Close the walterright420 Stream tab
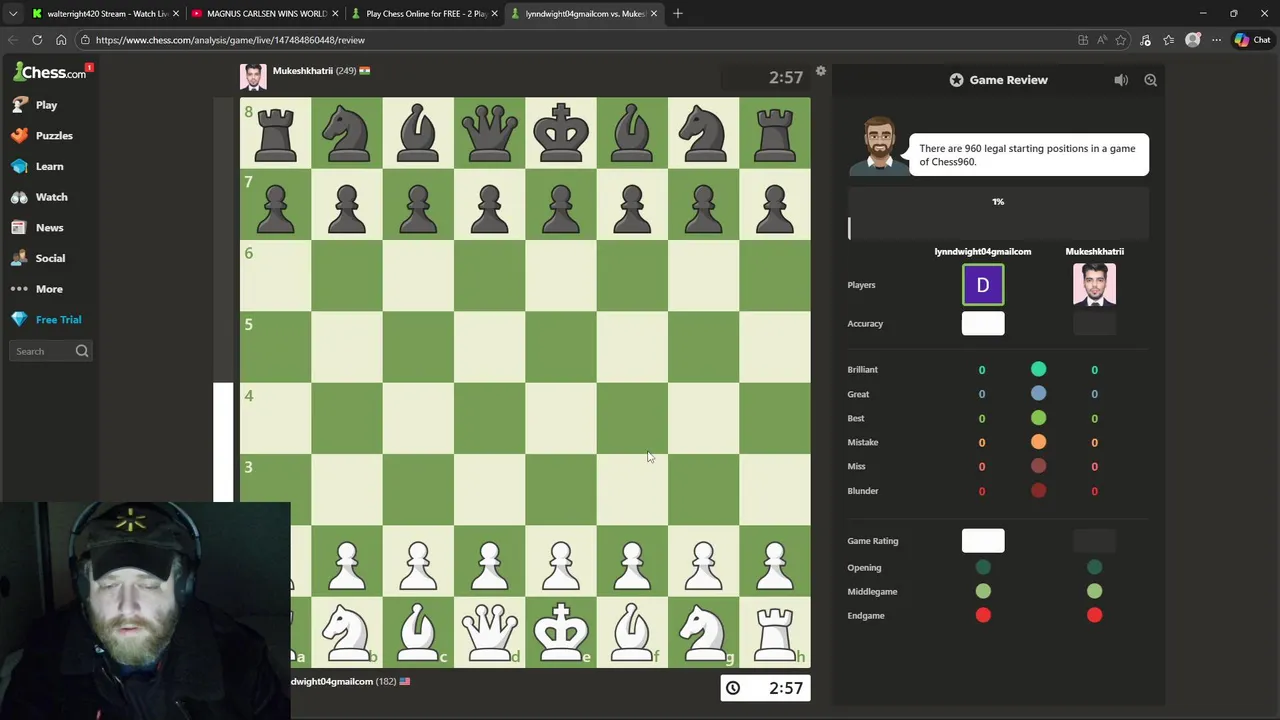This screenshot has width=1280, height=720. click(174, 13)
